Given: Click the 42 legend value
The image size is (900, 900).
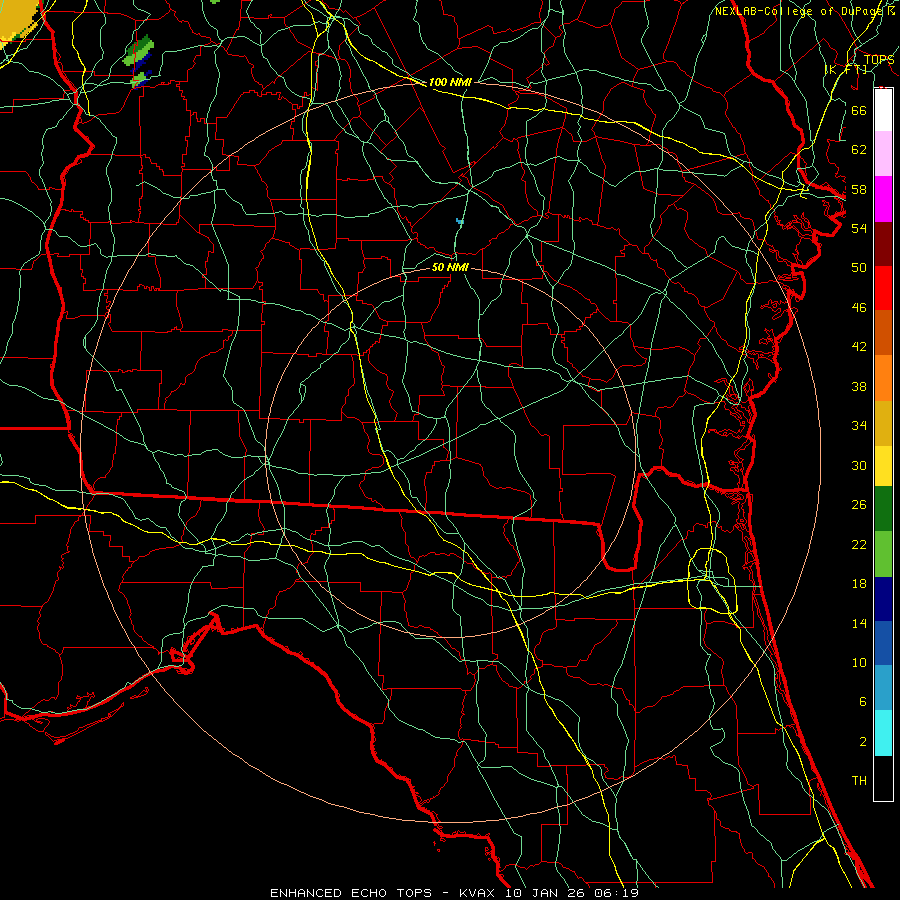Looking at the screenshot, I should 859,346.
